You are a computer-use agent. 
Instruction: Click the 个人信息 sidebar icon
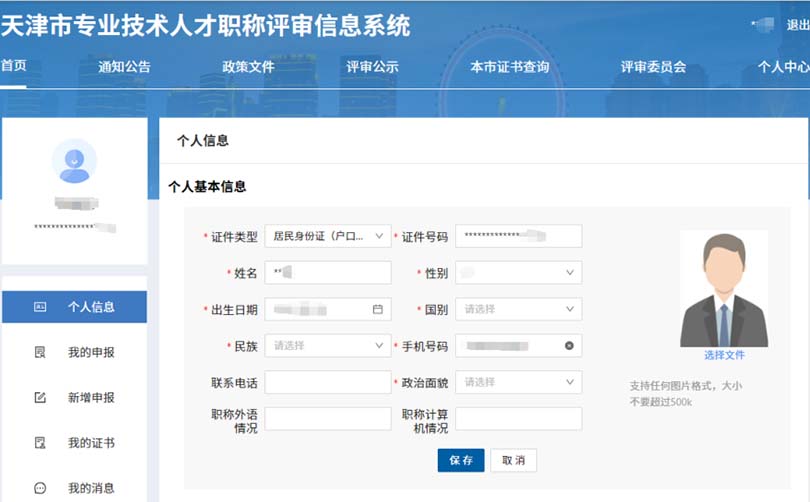click(40, 307)
